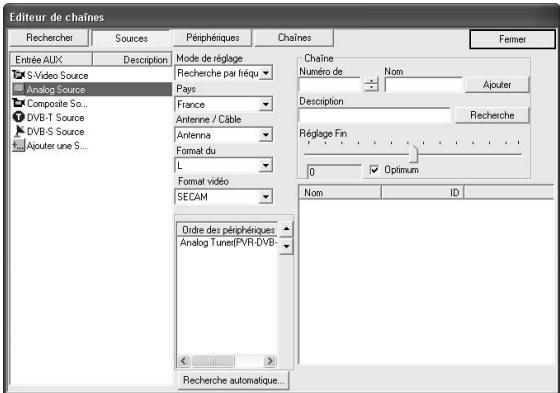Click the Composite Source camera icon
The width and height of the screenshot is (560, 393).
[x=19, y=103]
